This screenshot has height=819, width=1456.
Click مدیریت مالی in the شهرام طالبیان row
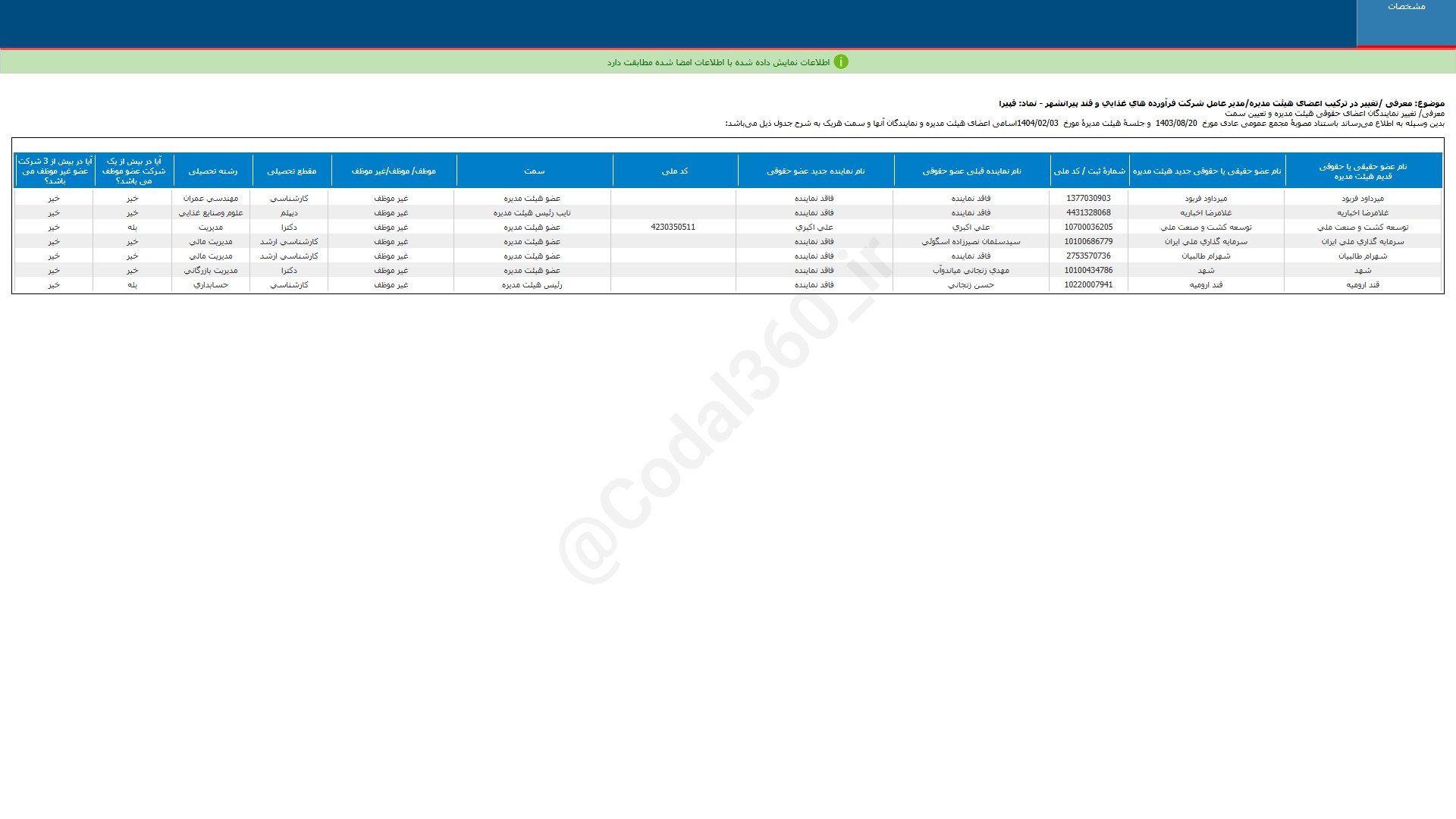[210, 256]
